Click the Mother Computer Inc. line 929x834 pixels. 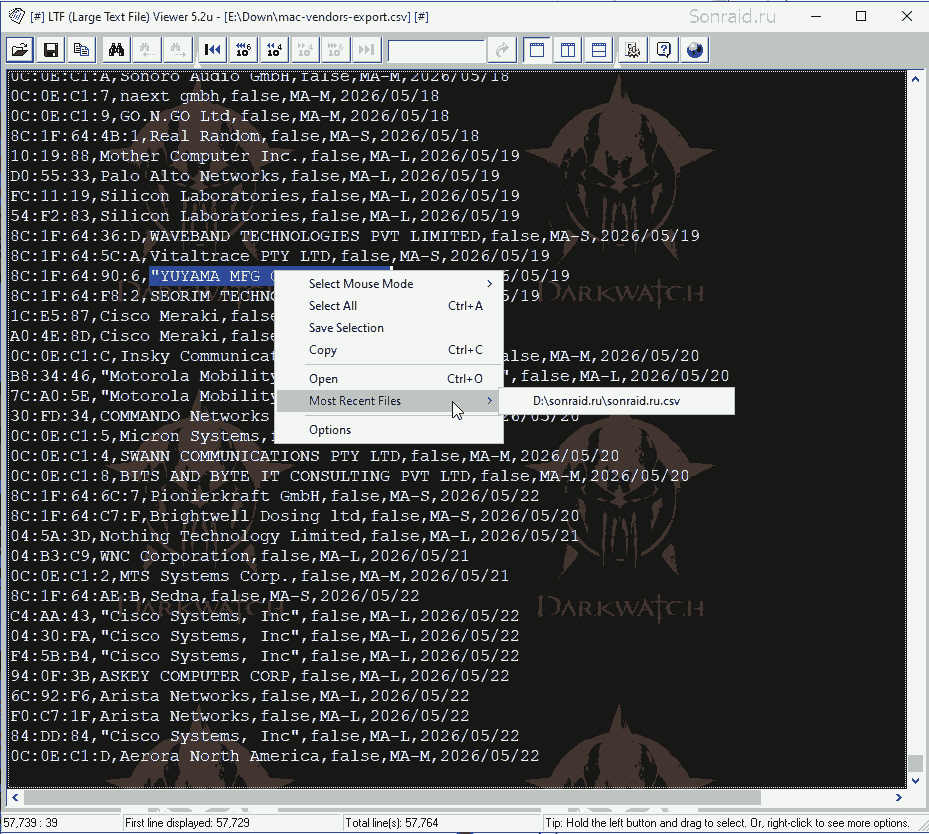tap(265, 156)
